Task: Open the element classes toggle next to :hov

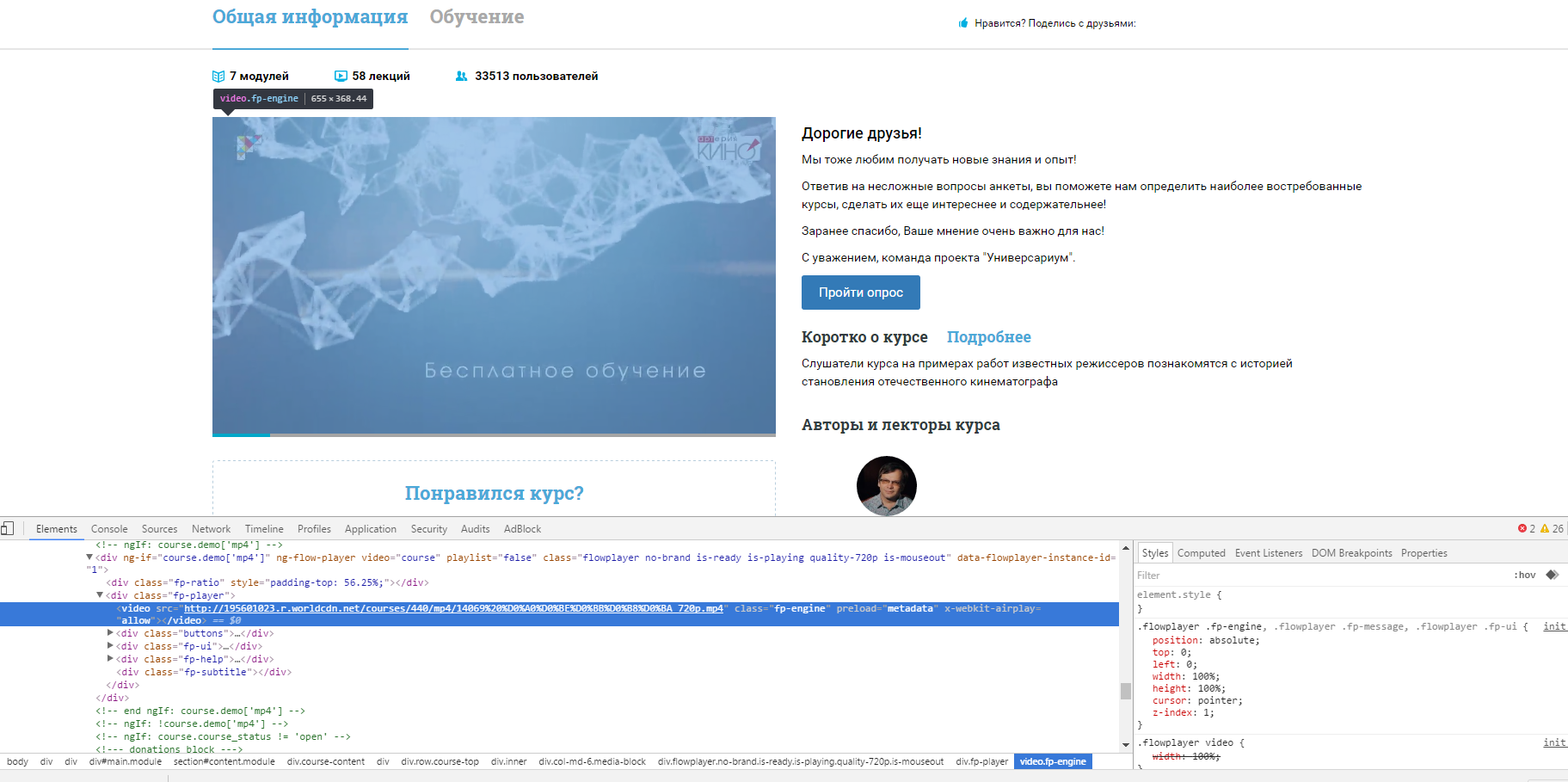Action: click(1552, 575)
